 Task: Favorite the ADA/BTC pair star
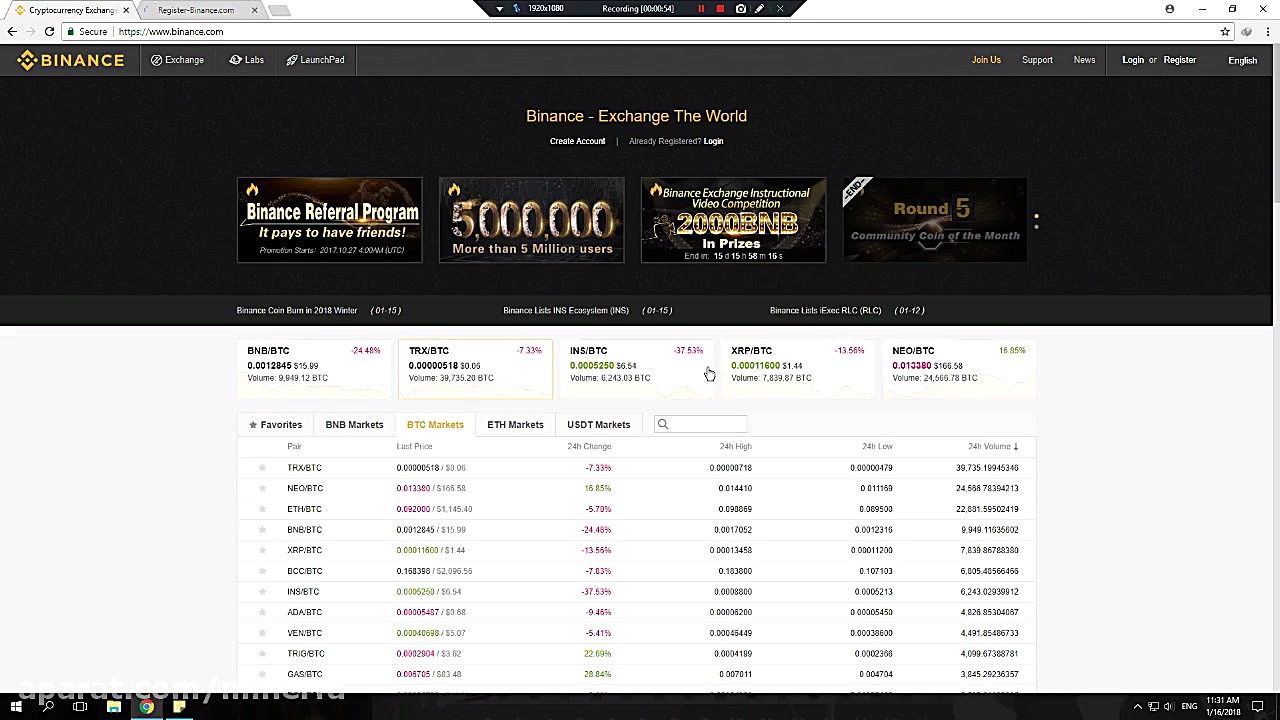click(262, 612)
